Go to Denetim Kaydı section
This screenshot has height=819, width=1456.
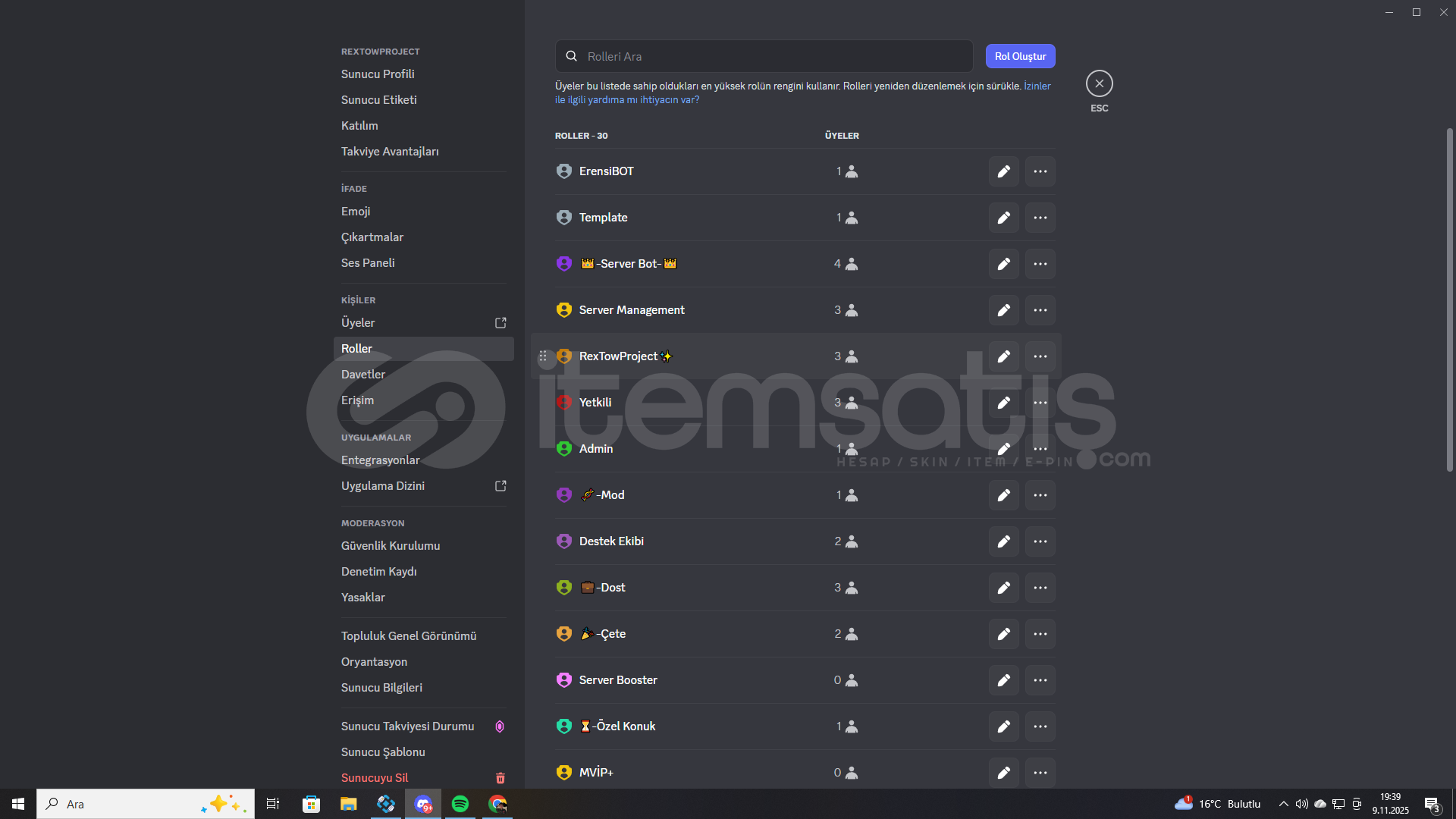[x=378, y=572]
